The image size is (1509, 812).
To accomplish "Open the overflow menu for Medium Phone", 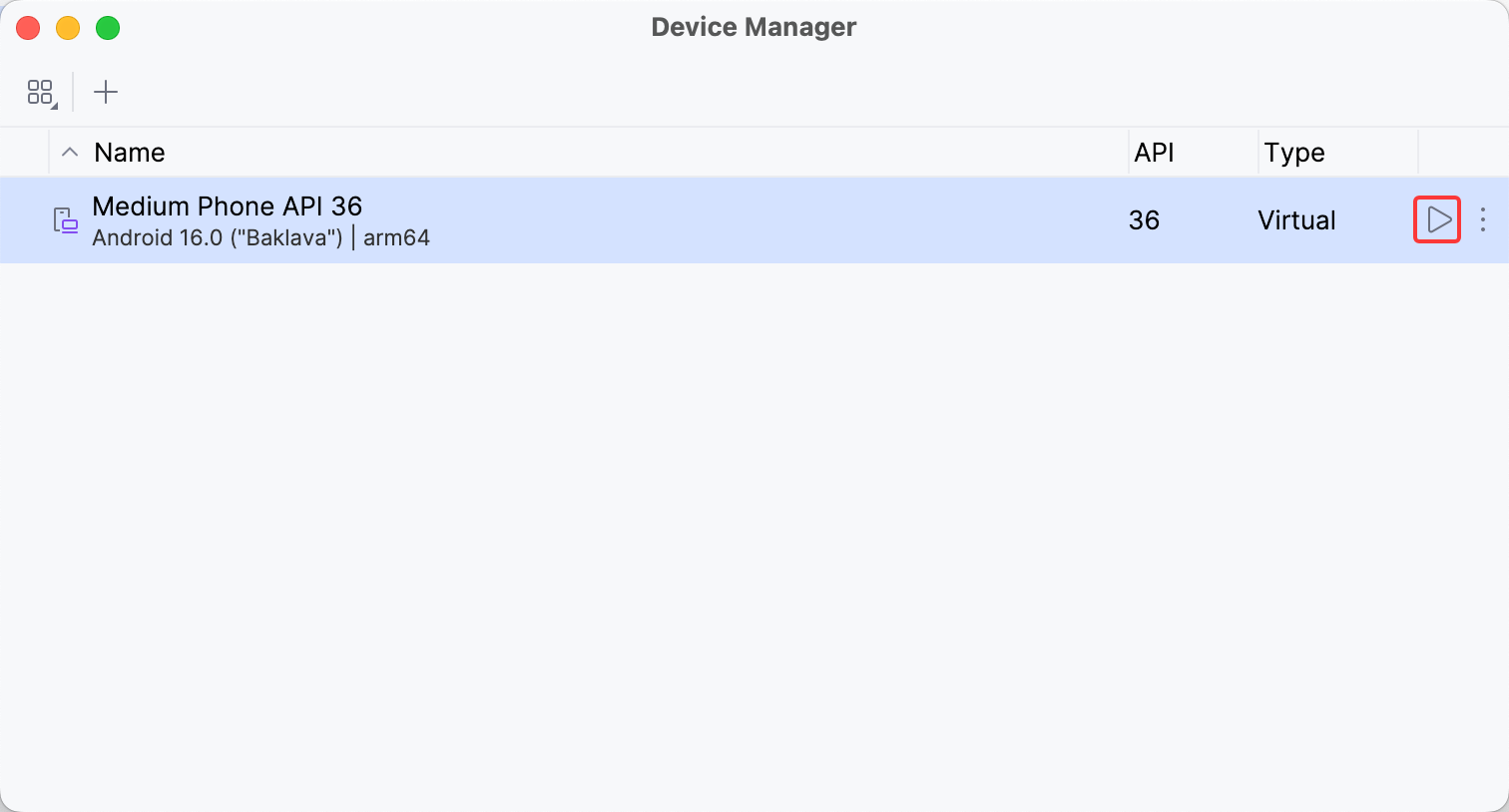I will (1483, 220).
